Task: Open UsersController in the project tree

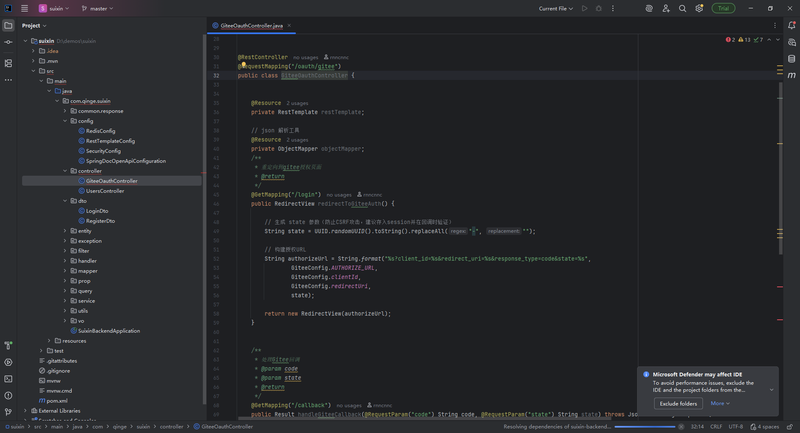Action: click(x=105, y=191)
